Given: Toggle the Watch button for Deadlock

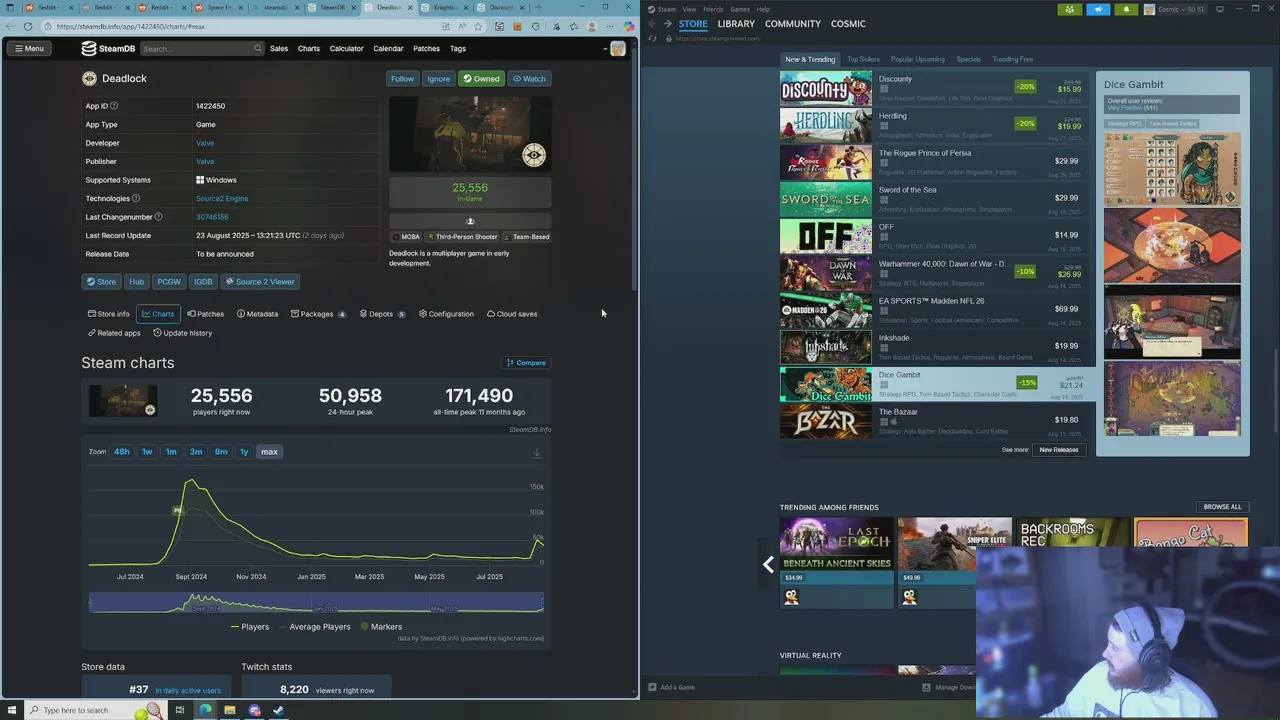Looking at the screenshot, I should pyautogui.click(x=529, y=78).
